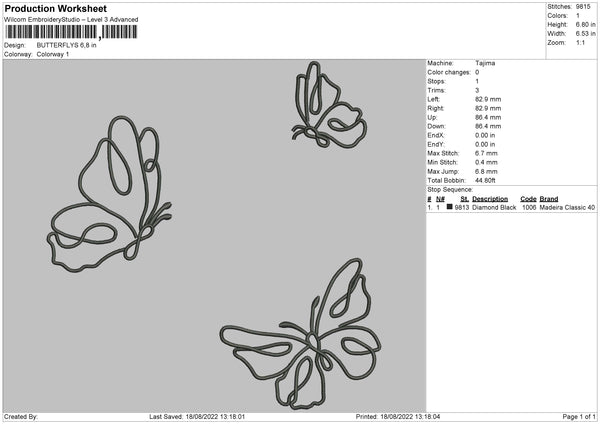Click the Brand column header

click(549, 199)
